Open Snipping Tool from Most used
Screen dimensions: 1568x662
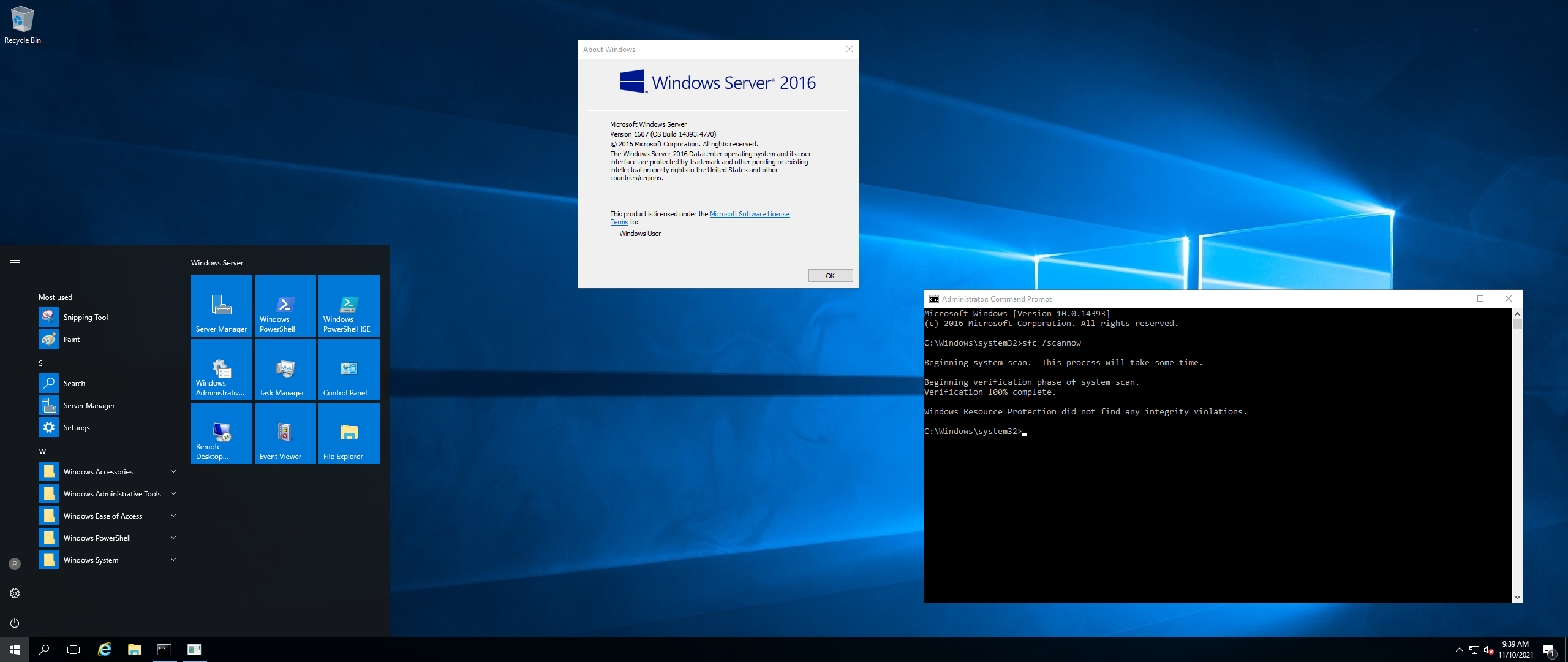(108, 318)
